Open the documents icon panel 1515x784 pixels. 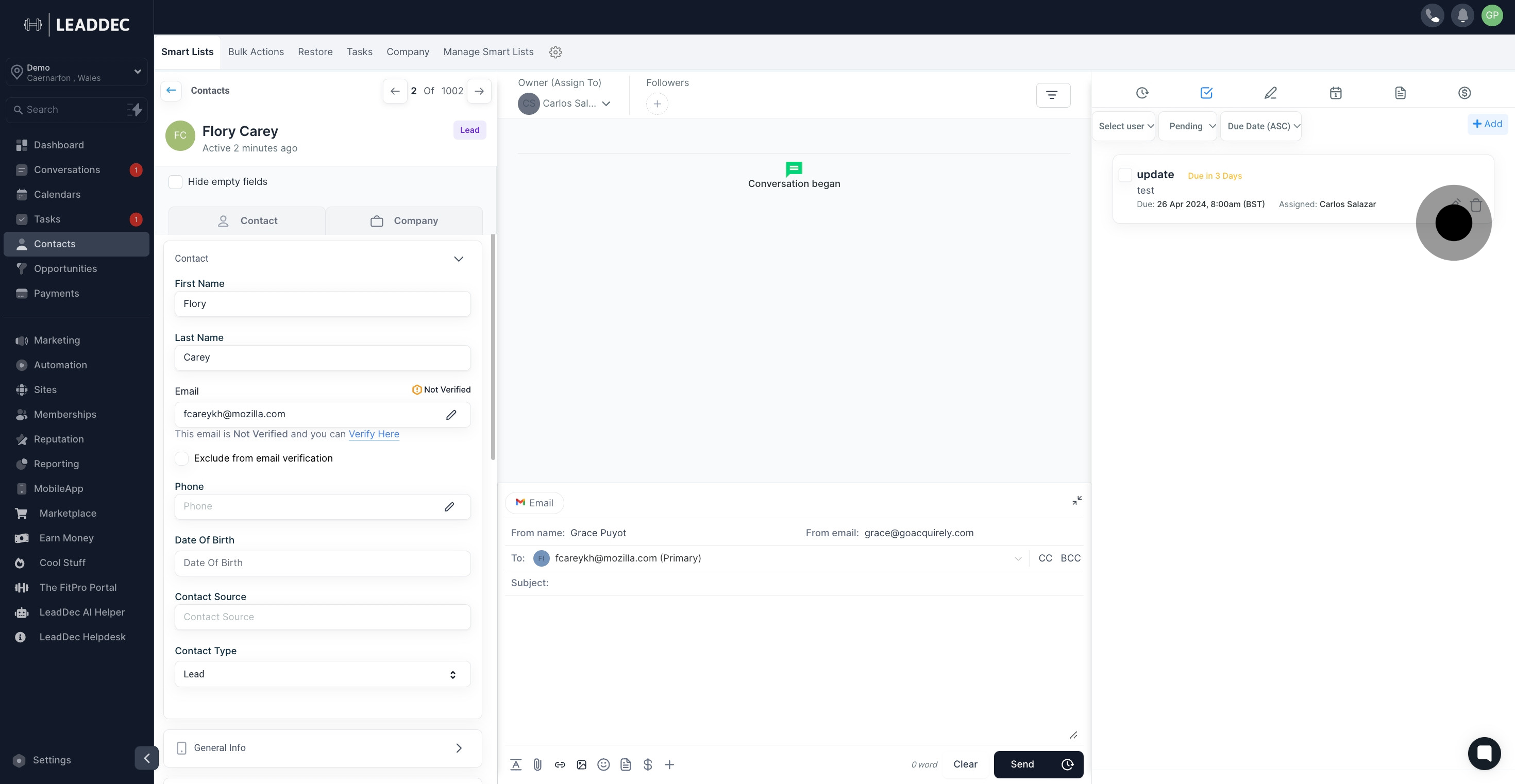point(1400,93)
